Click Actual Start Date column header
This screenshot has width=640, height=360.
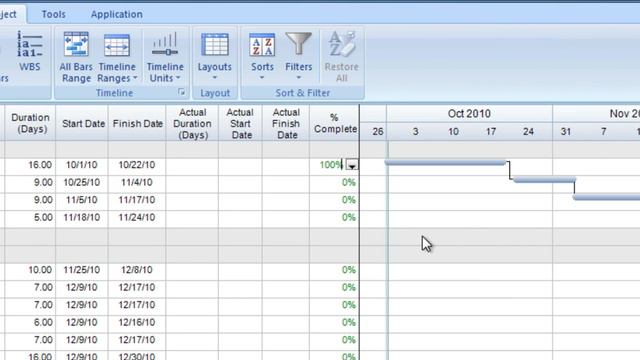[x=240, y=123]
